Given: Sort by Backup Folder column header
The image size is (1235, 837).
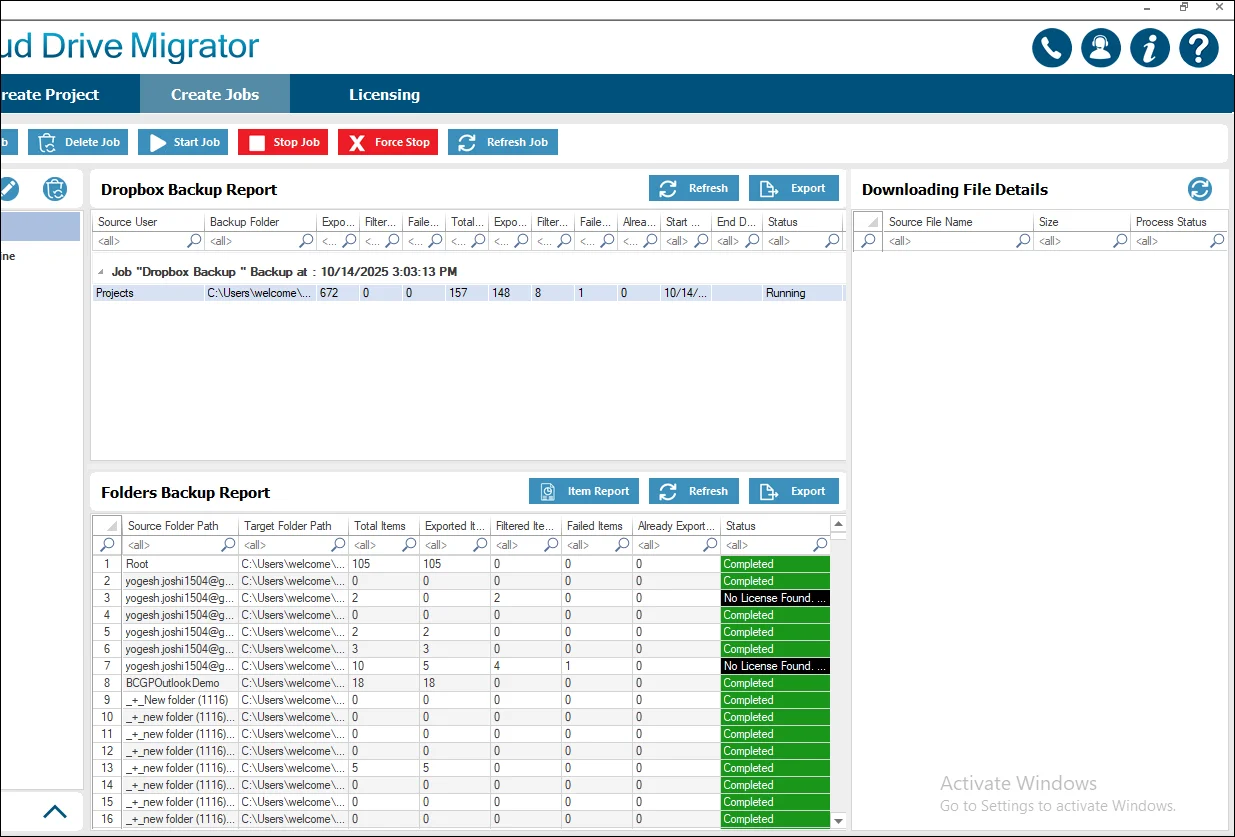Looking at the screenshot, I should [x=260, y=222].
